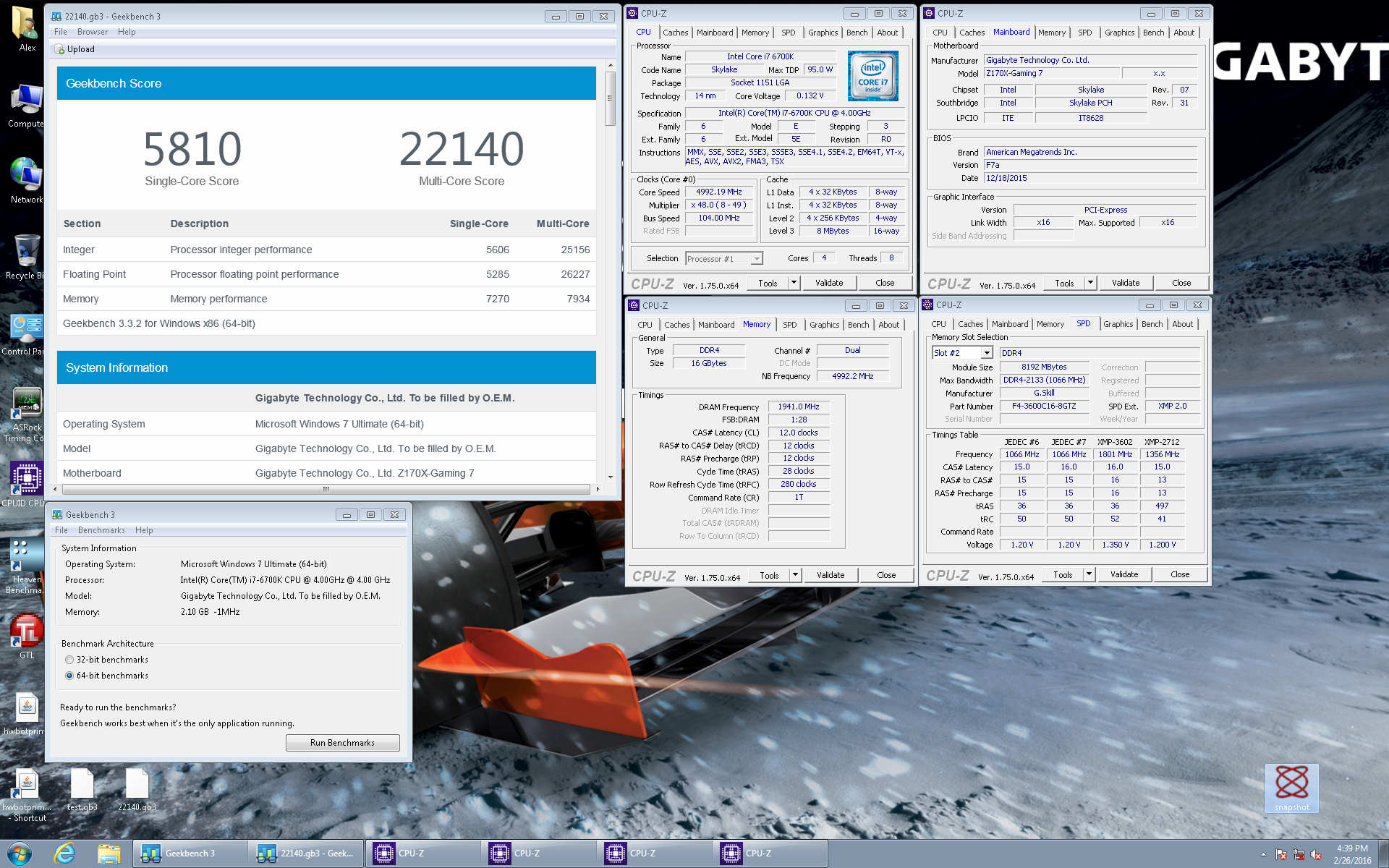This screenshot has width=1389, height=868.
Task: Open the About tab in the SPD window
Action: (1182, 324)
